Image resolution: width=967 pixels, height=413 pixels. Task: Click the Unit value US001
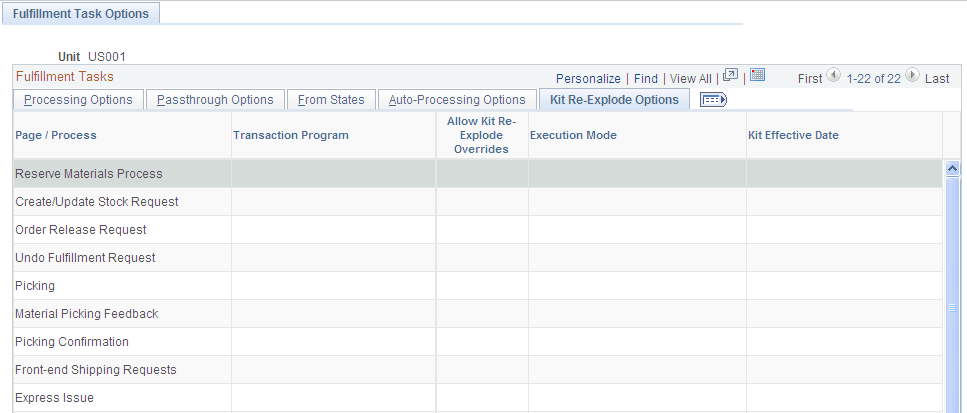pyautogui.click(x=107, y=57)
